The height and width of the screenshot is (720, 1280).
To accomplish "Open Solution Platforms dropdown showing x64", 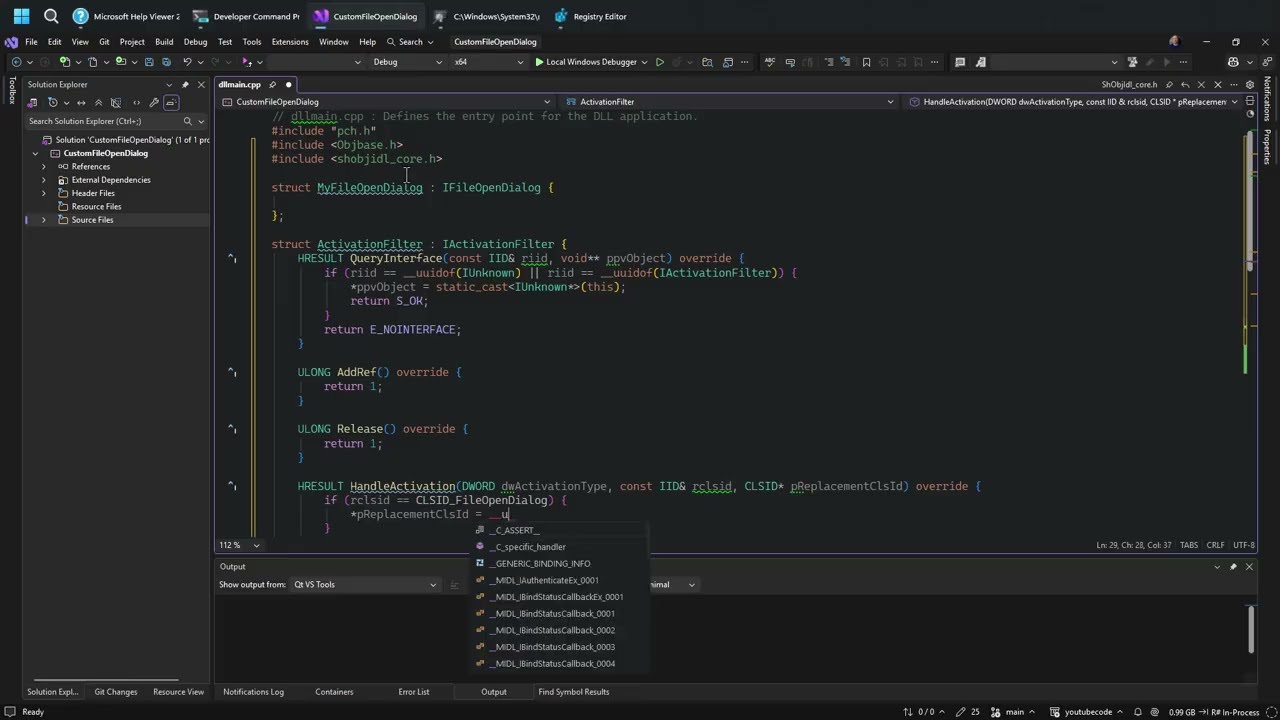I will tap(488, 62).
